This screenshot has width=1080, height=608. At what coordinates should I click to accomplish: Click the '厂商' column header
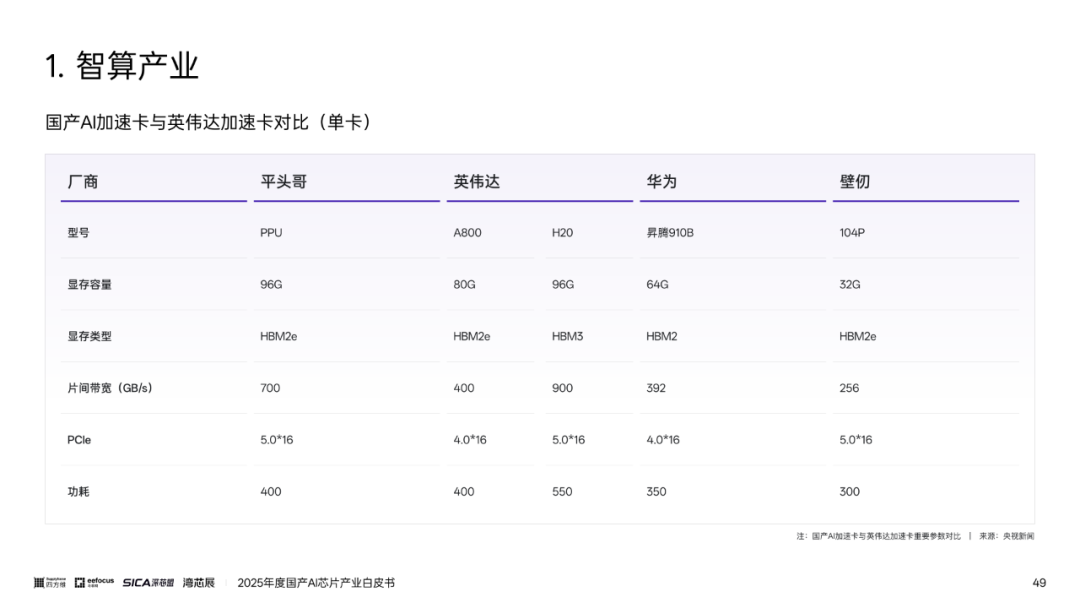pos(83,182)
